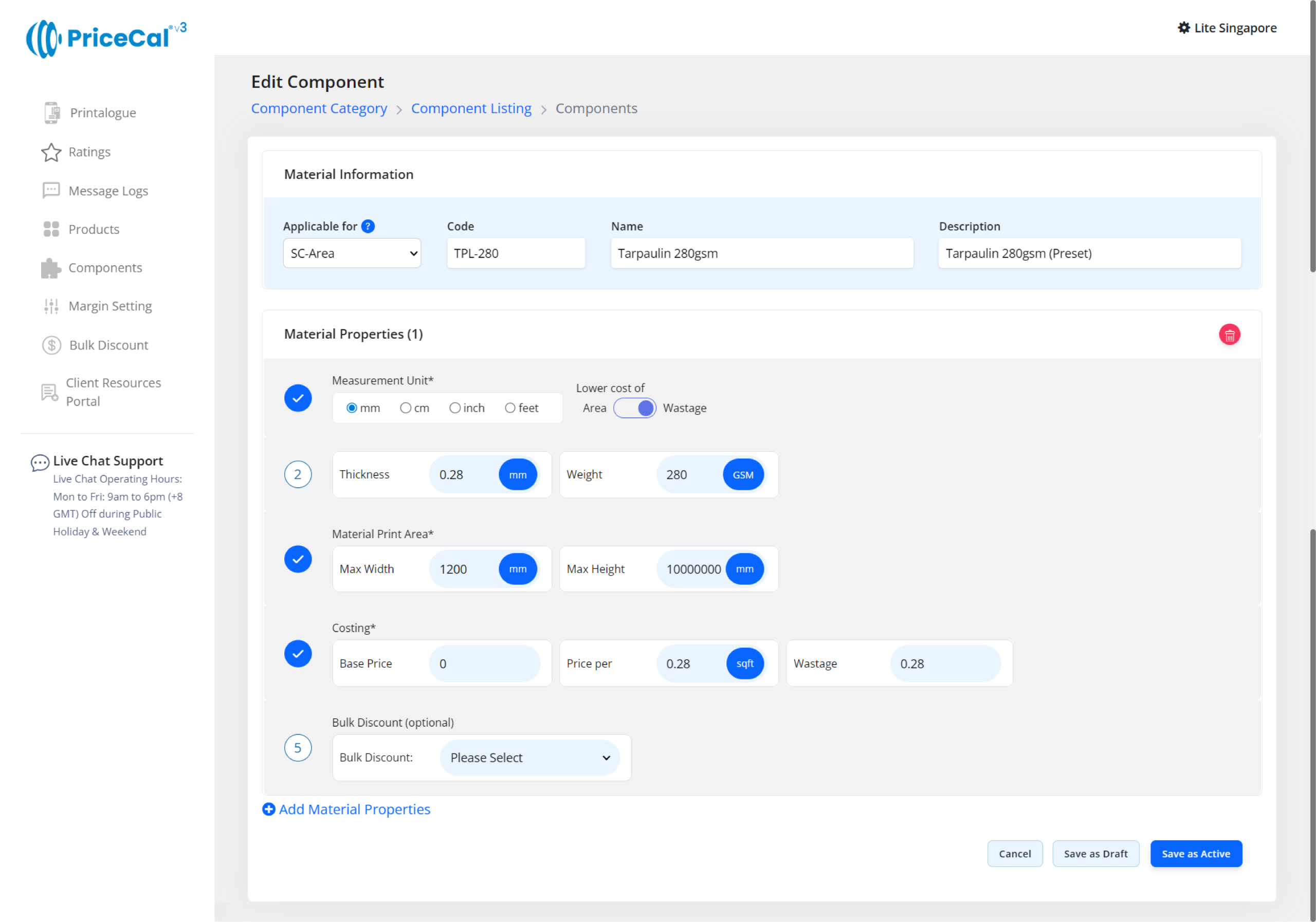Open the Applicable for SC-Area dropdown
1316x922 pixels.
352,253
